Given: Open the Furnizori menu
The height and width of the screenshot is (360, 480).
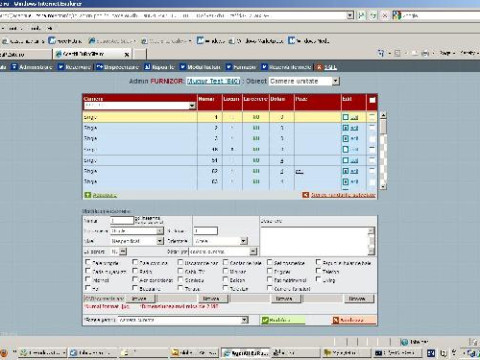Looking at the screenshot, I should pos(241,67).
